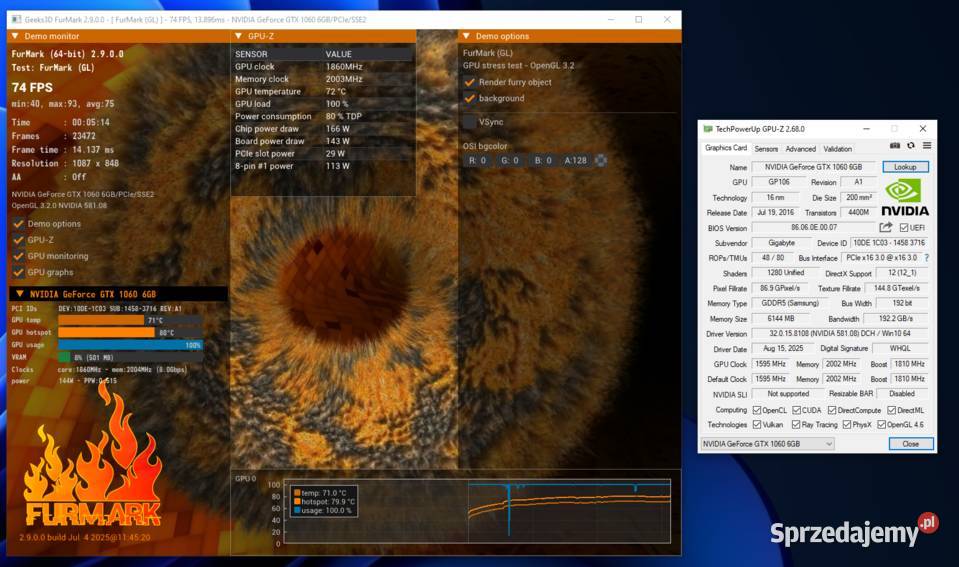
Task: Switch to Graphics Card tab
Action: (x=725, y=148)
